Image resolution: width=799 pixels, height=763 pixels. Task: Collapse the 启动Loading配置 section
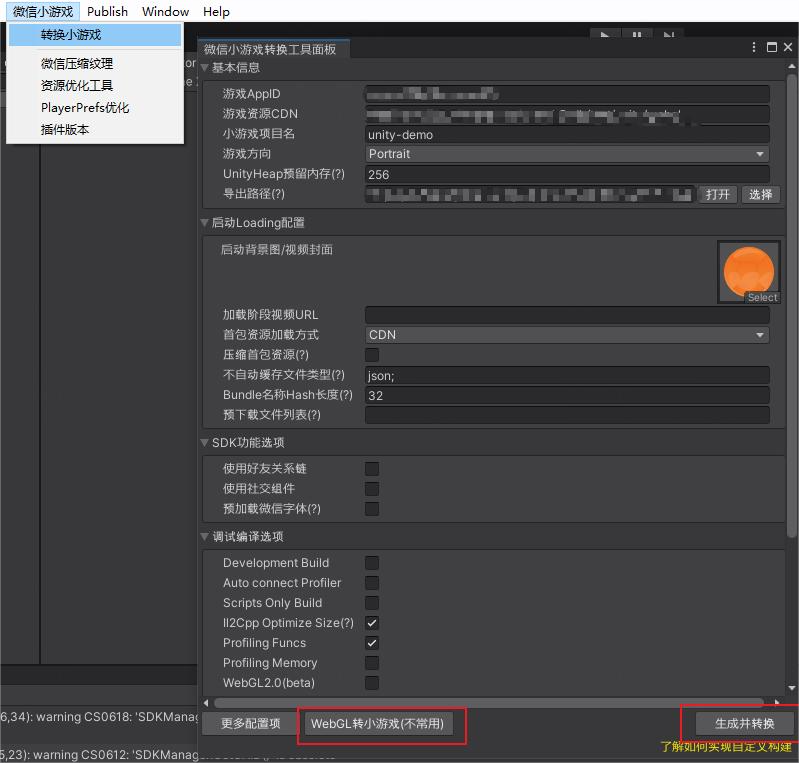click(205, 222)
